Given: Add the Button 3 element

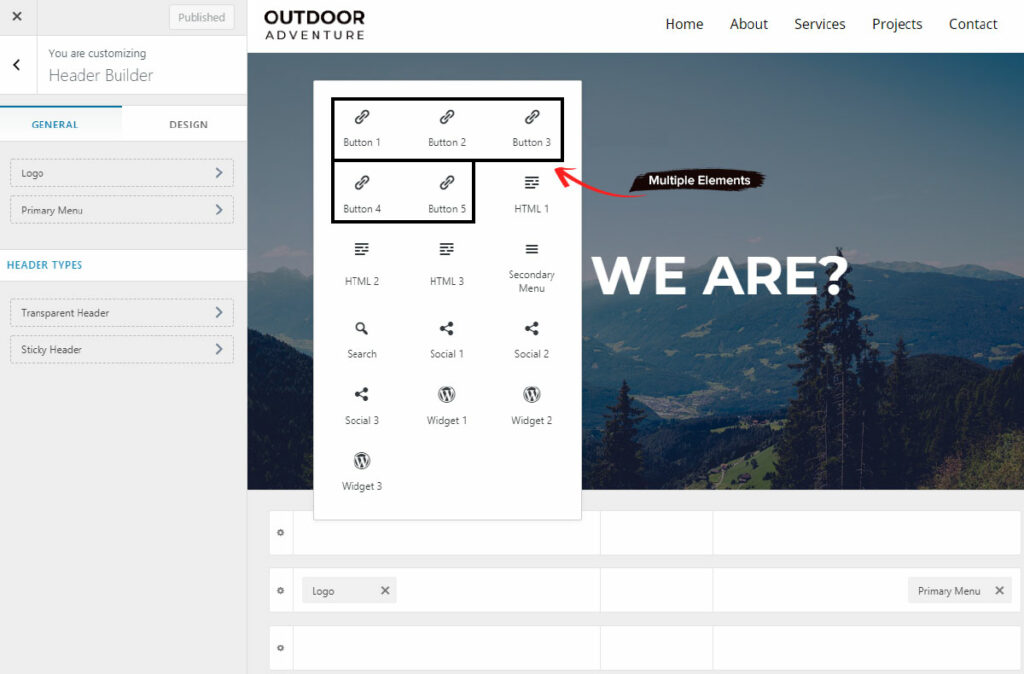Looking at the screenshot, I should coord(531,128).
